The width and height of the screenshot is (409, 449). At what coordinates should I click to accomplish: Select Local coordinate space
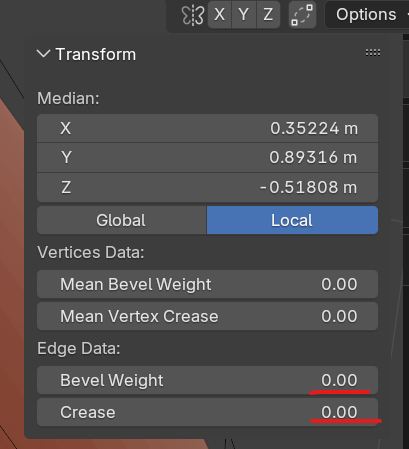click(292, 220)
